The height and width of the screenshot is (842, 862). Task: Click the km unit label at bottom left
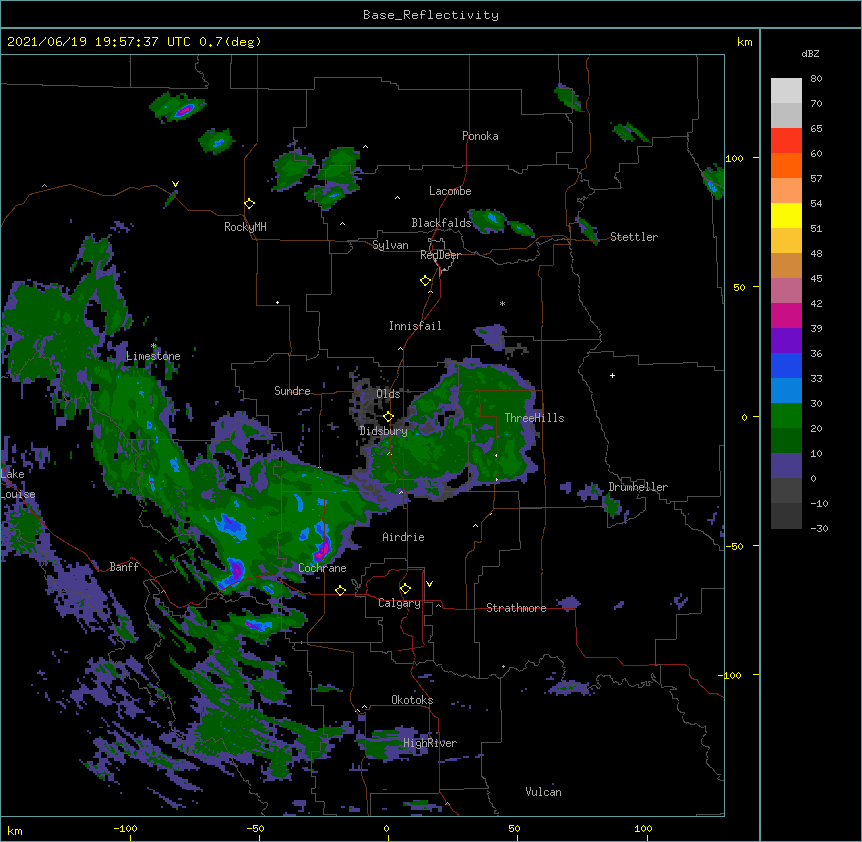click(x=15, y=830)
